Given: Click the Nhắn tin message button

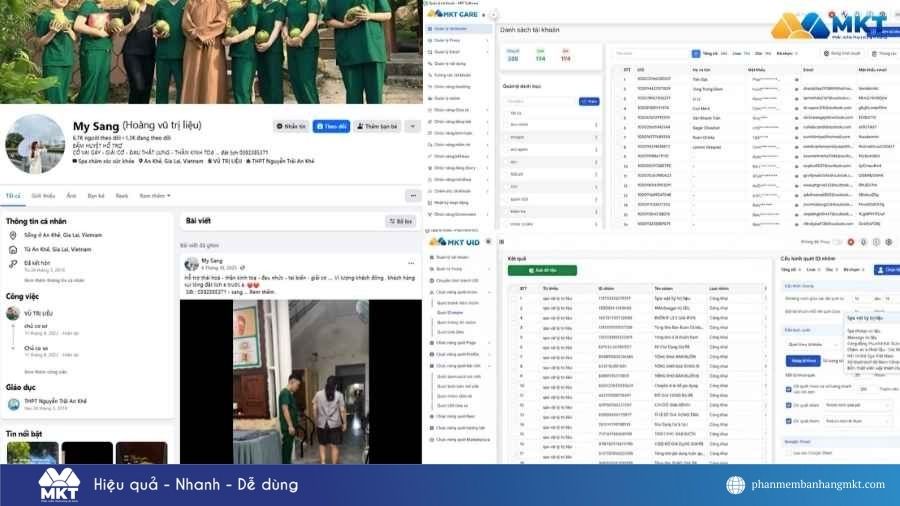Looking at the screenshot, I should point(290,127).
